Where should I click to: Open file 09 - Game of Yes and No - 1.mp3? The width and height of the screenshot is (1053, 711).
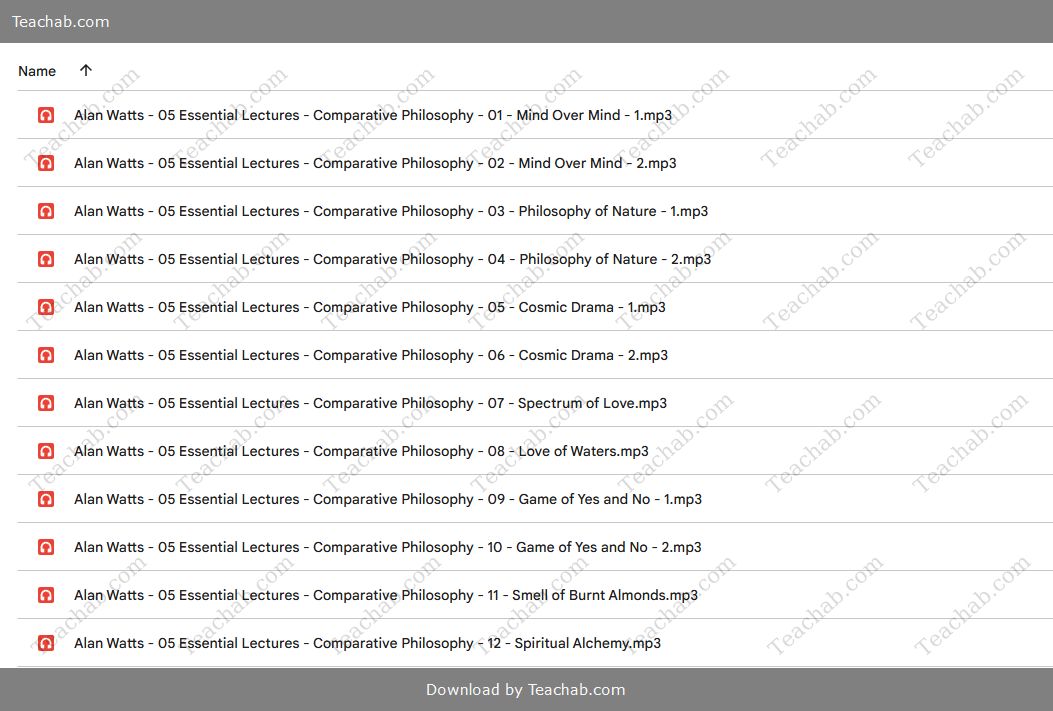coord(387,499)
